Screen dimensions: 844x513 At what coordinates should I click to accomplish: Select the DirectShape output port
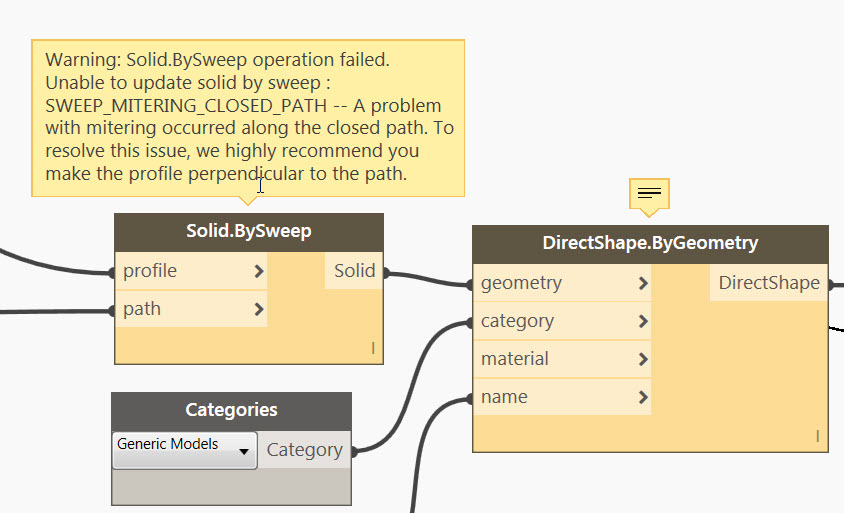(x=769, y=283)
